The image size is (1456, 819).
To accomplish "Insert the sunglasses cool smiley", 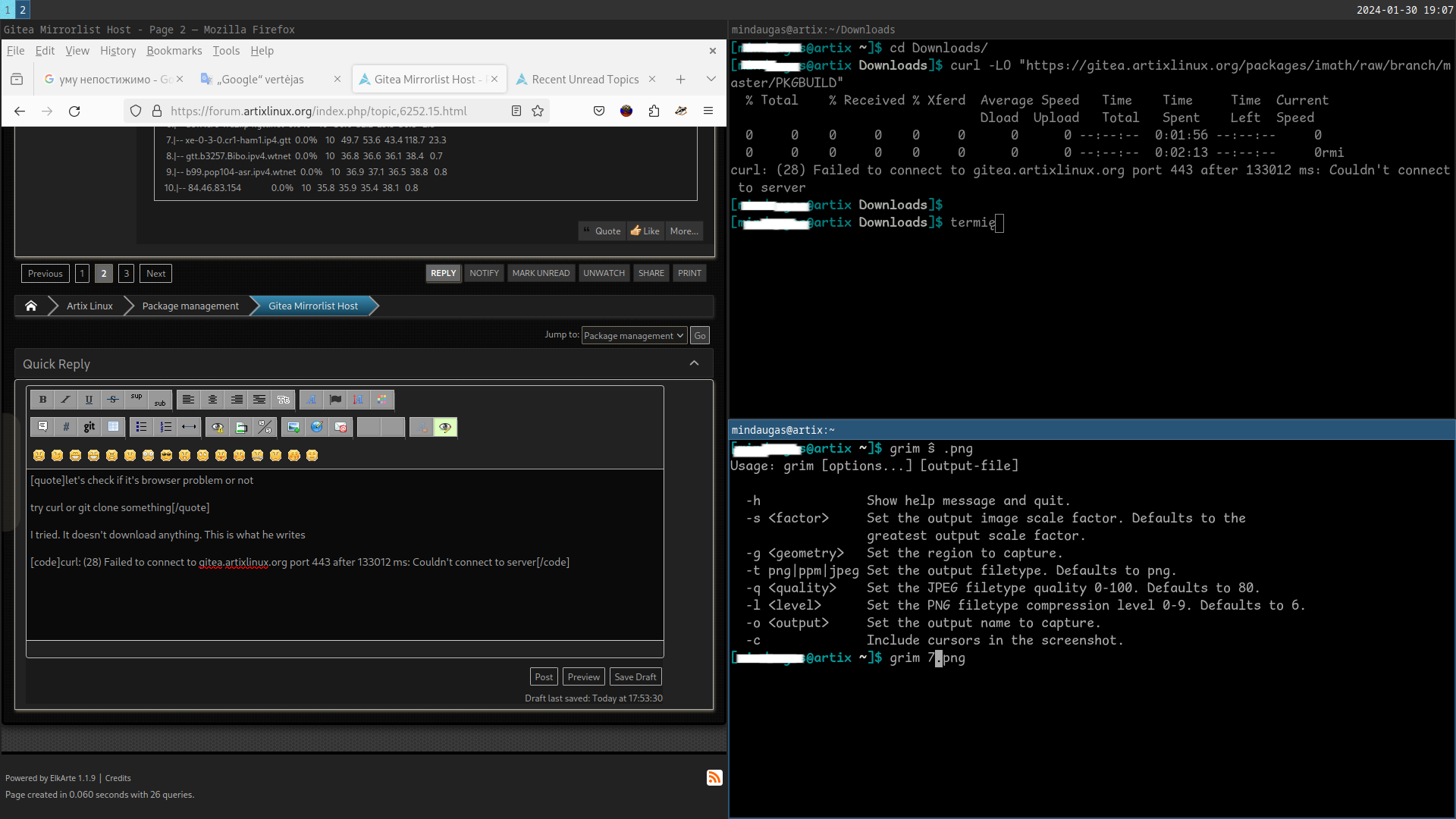I will click(x=167, y=455).
